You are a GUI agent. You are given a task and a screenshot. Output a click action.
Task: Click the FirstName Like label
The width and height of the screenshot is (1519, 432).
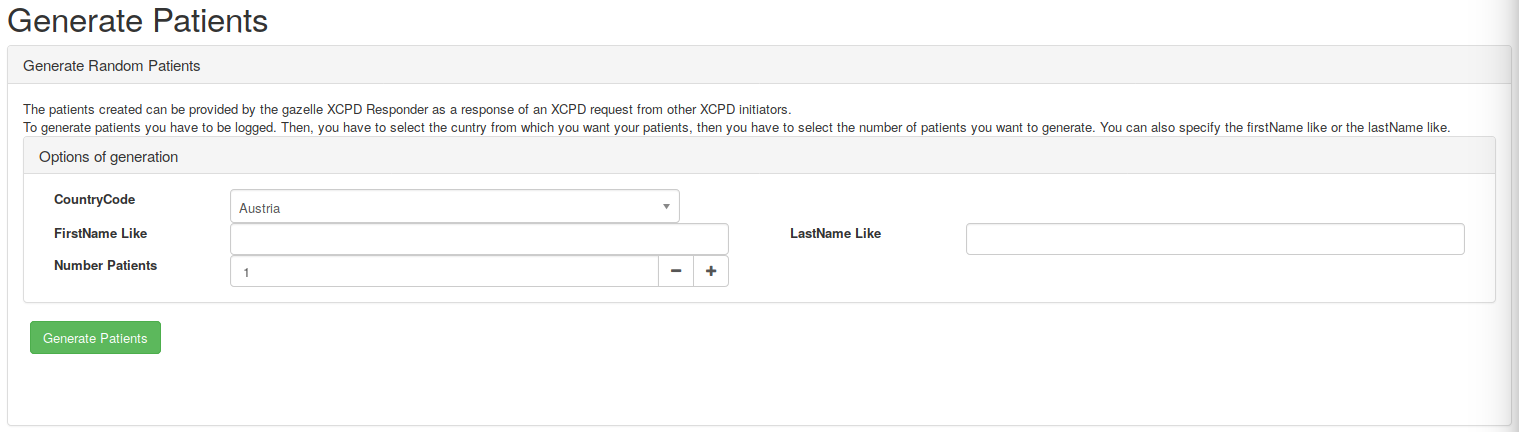[x=100, y=233]
